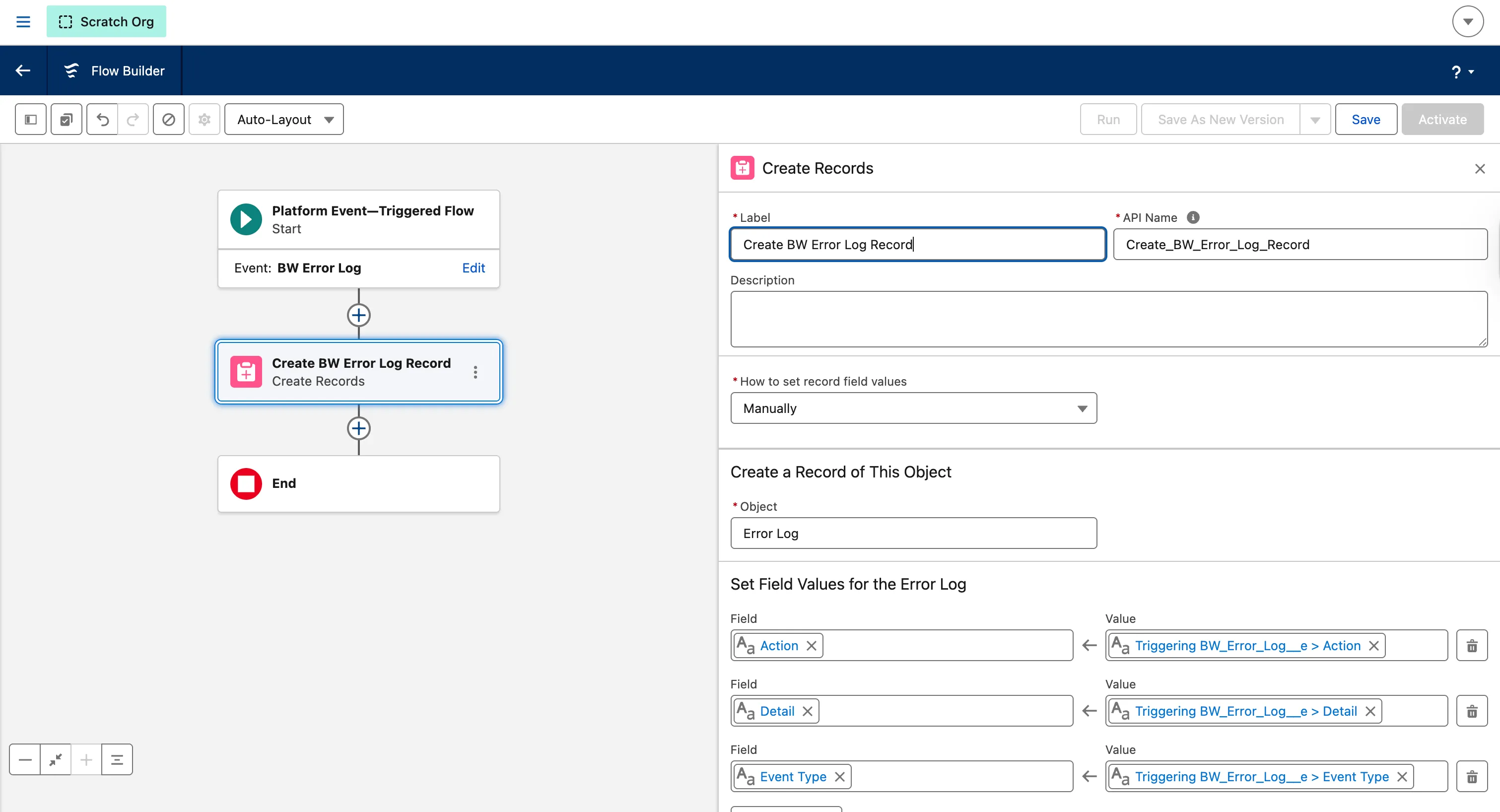Open the help question mark menu
Image resolution: width=1500 pixels, height=812 pixels.
(1462, 71)
